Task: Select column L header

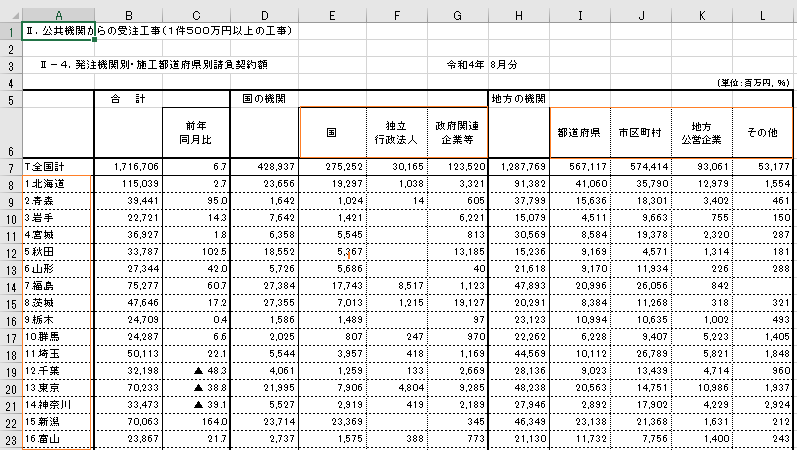Action: click(x=763, y=11)
